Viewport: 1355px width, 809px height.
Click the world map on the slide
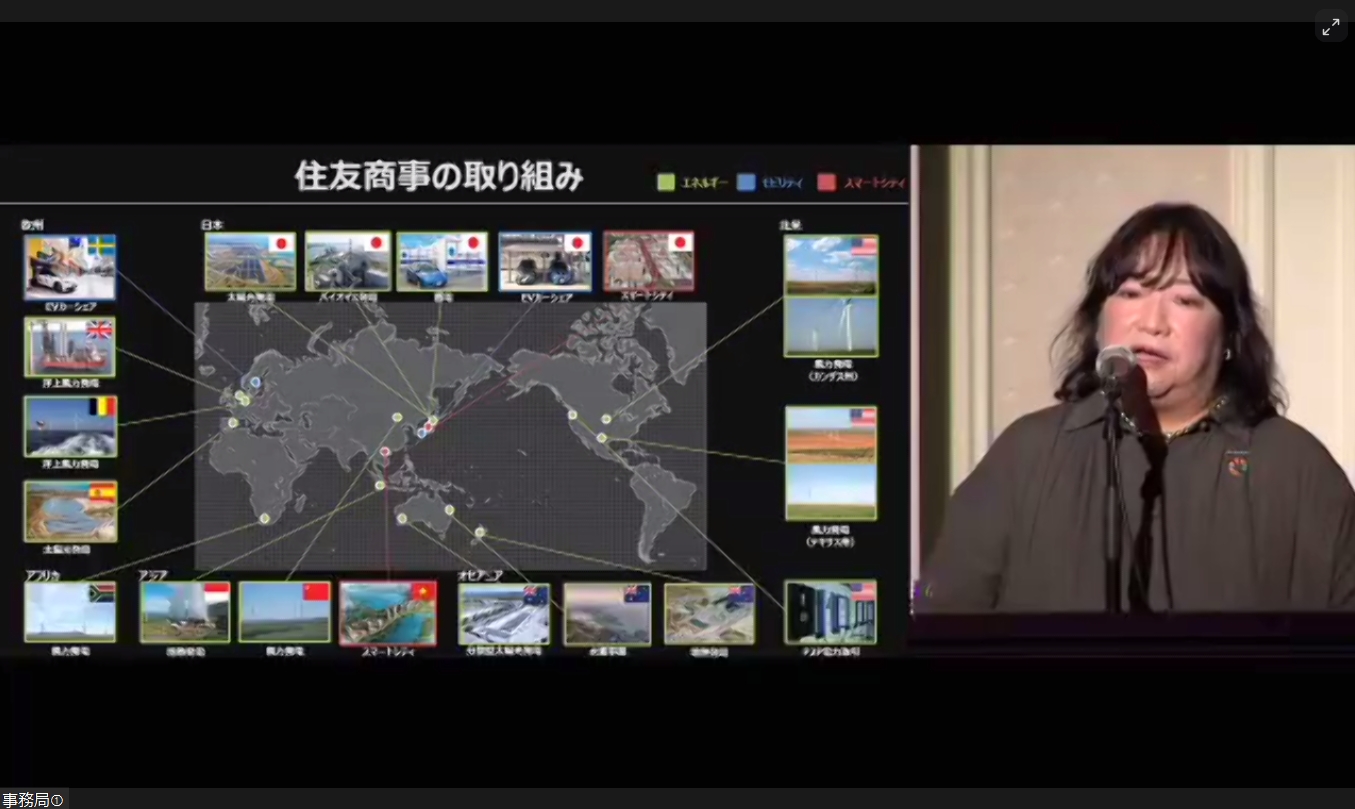[x=450, y=436]
